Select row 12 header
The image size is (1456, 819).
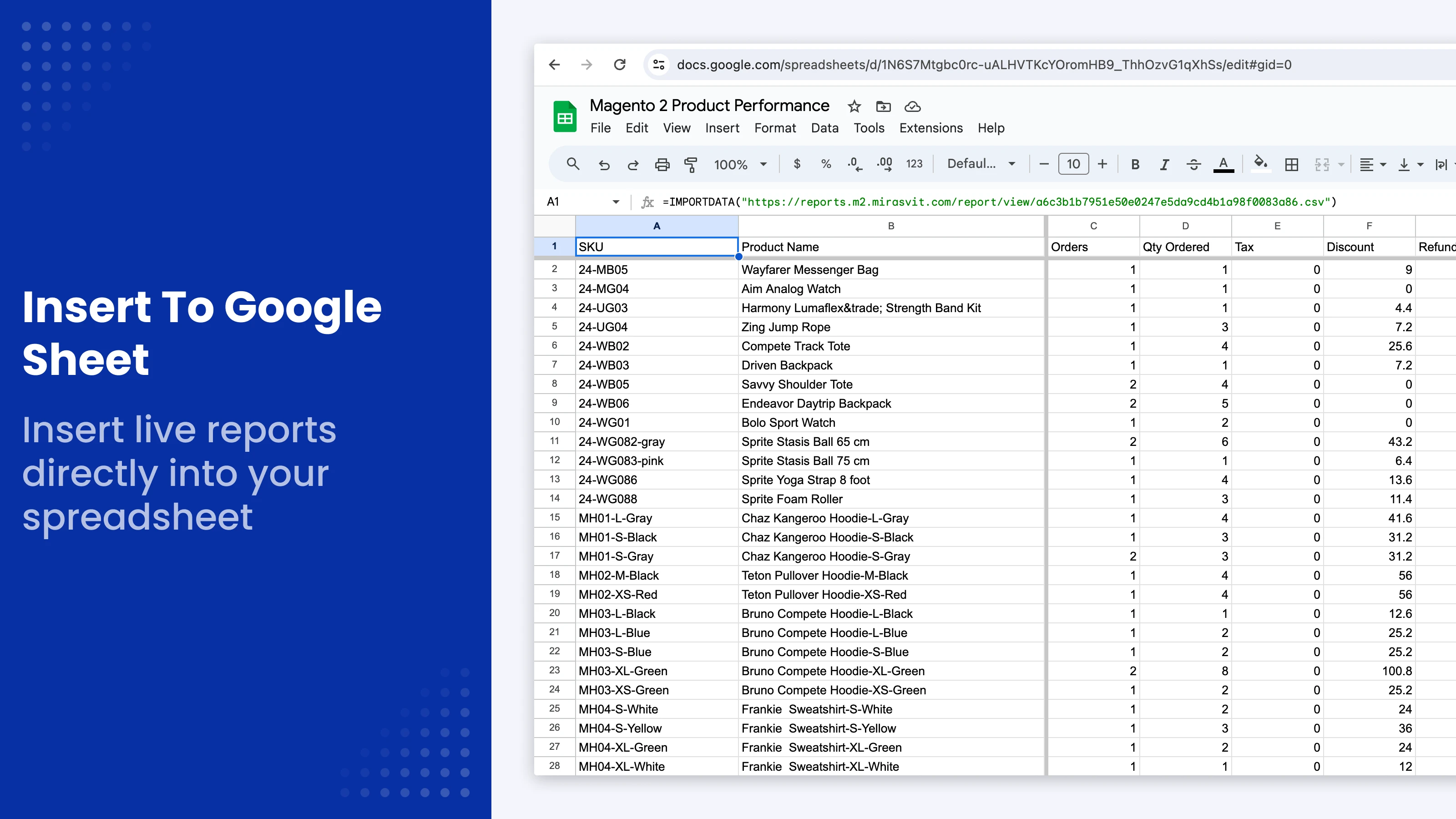(x=555, y=460)
